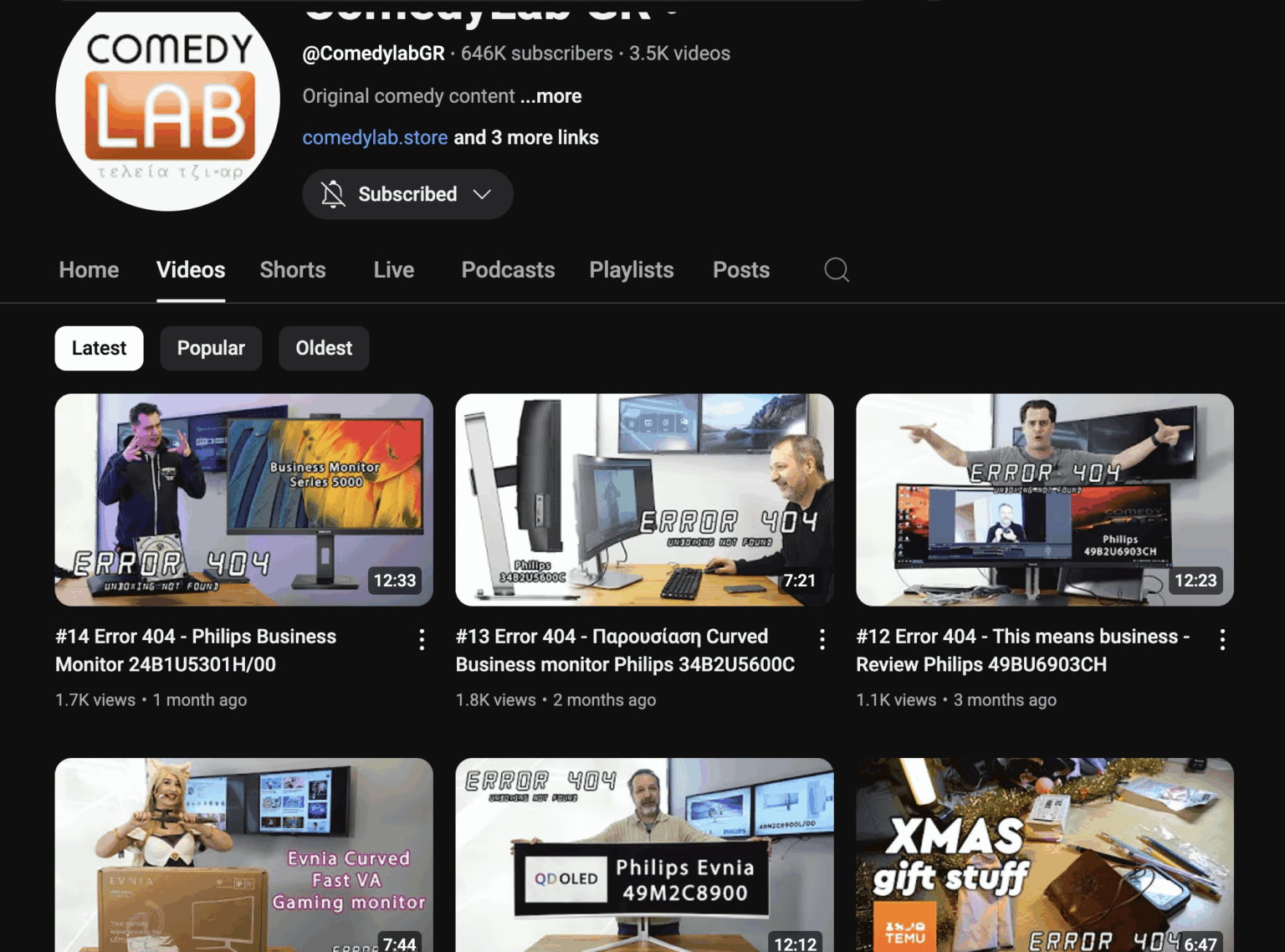Select the Videos tab

(191, 269)
